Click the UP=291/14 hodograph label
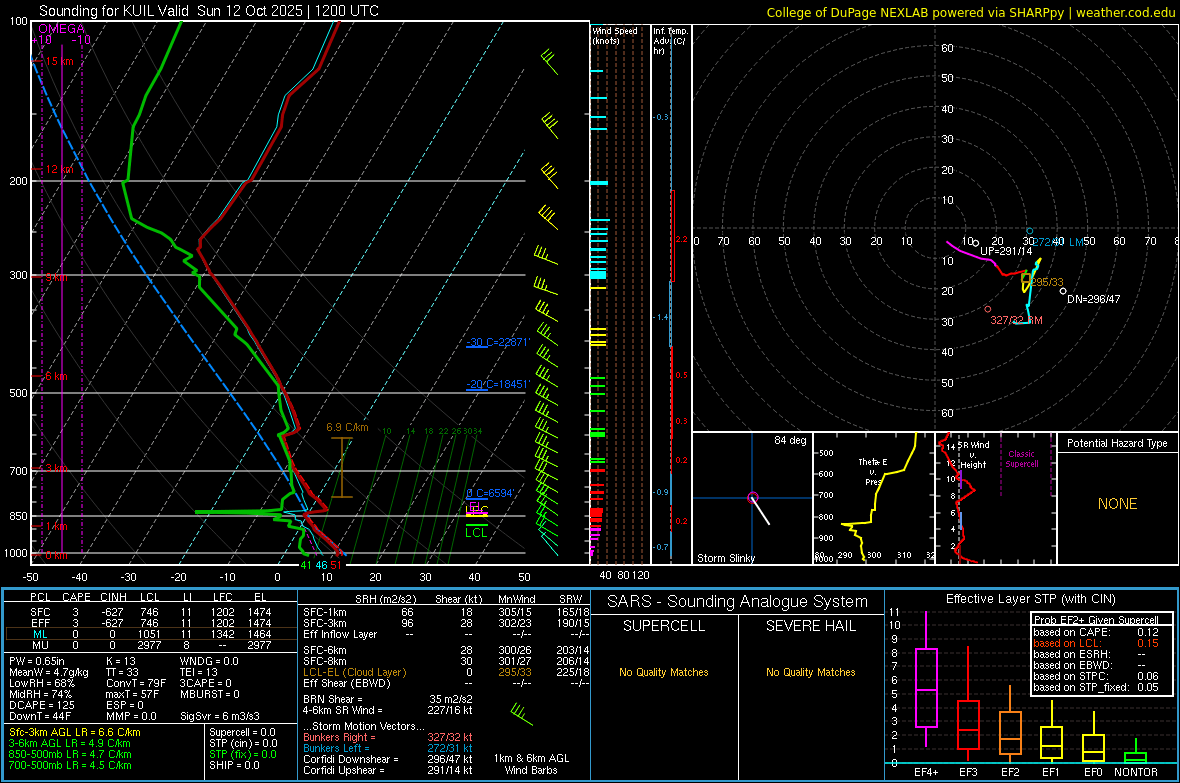Viewport: 1180px width, 783px height. pos(1006,251)
